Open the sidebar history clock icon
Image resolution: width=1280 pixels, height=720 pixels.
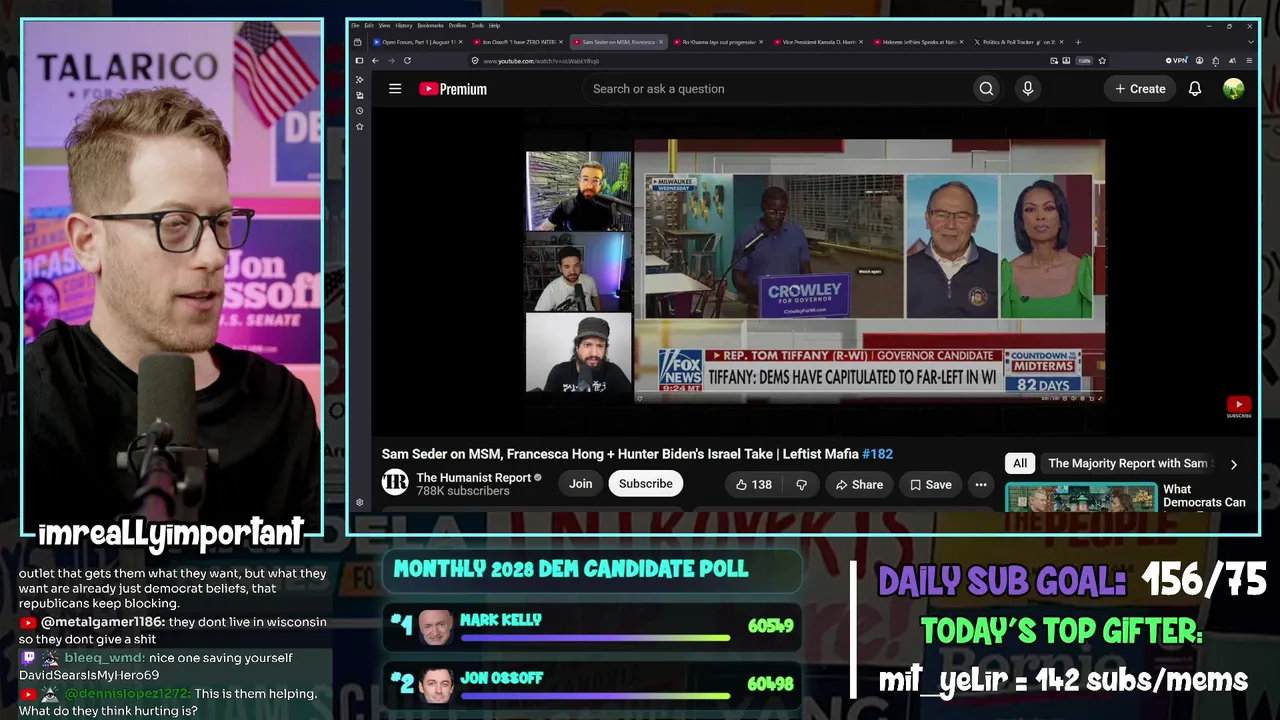(x=360, y=111)
